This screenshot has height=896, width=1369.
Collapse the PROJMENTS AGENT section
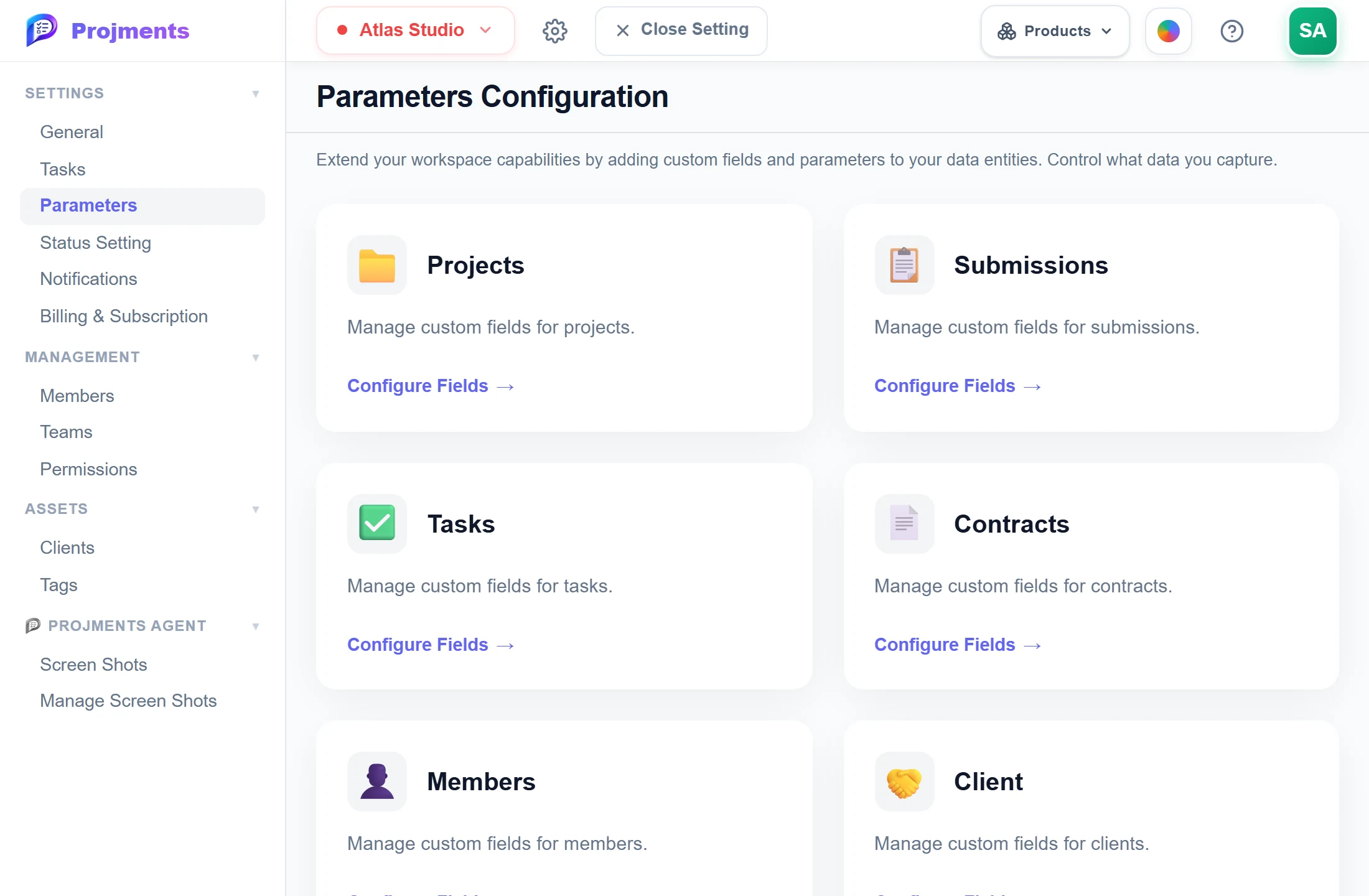255,627
